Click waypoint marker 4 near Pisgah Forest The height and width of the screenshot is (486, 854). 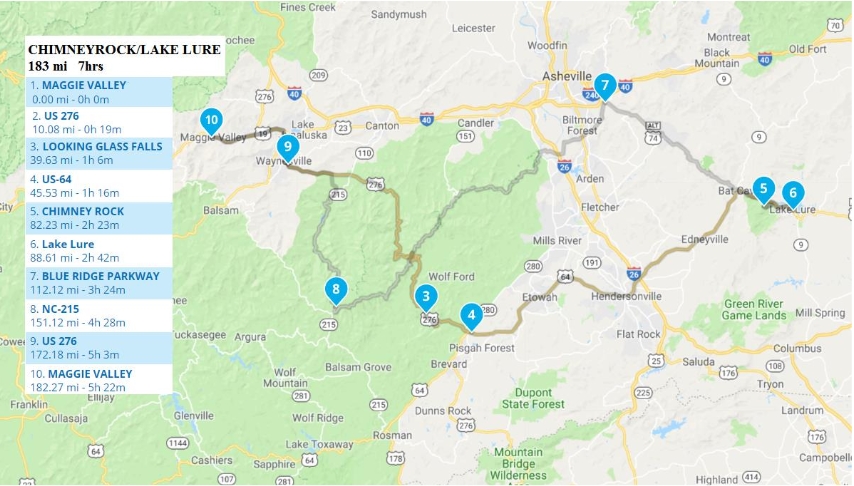click(x=471, y=317)
